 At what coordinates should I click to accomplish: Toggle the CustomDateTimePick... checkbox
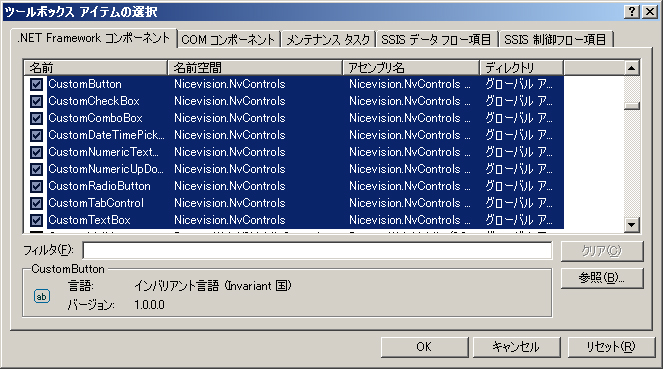pyautogui.click(x=36, y=135)
